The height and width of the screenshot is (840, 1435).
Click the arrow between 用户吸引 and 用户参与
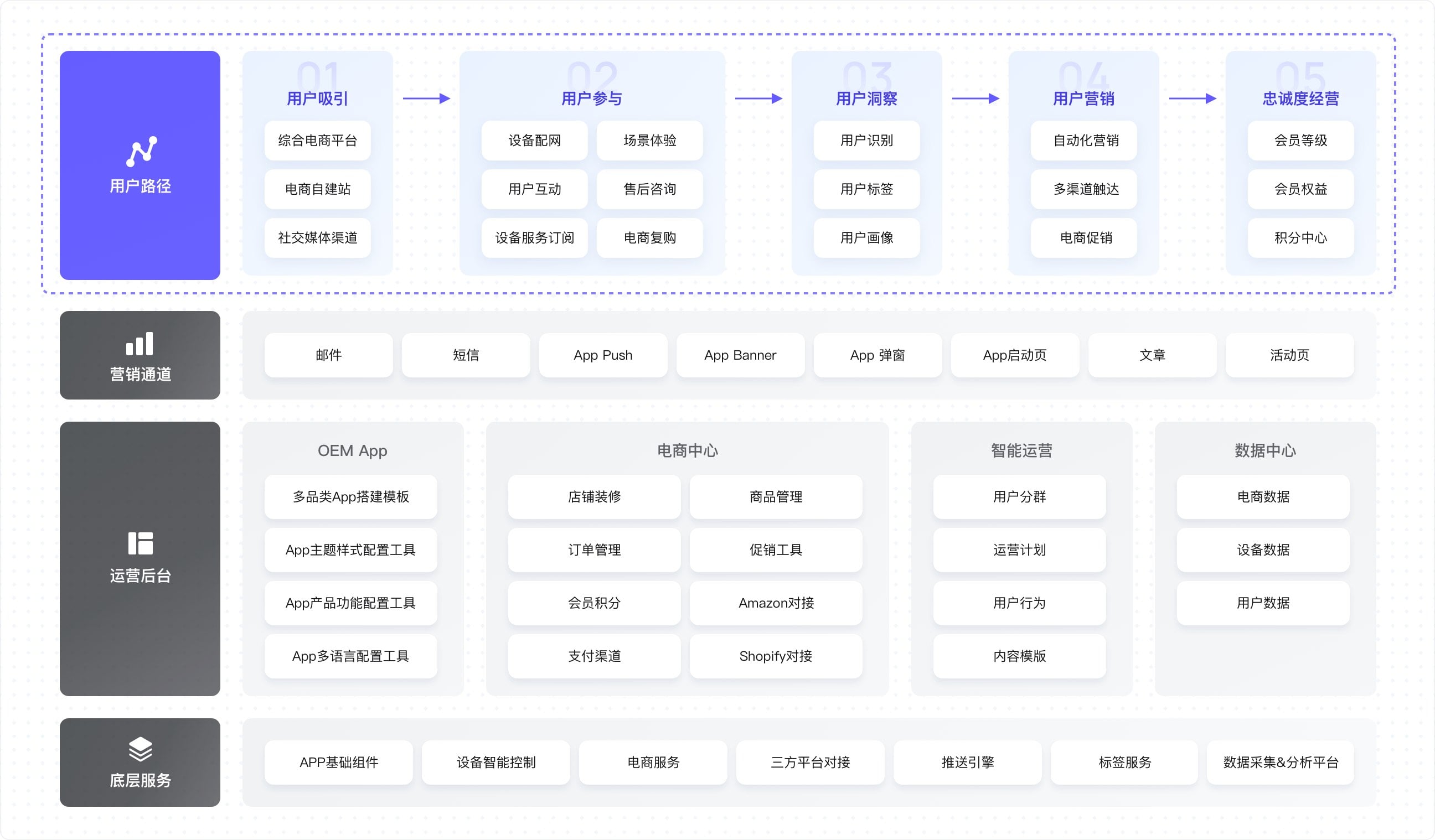click(426, 99)
